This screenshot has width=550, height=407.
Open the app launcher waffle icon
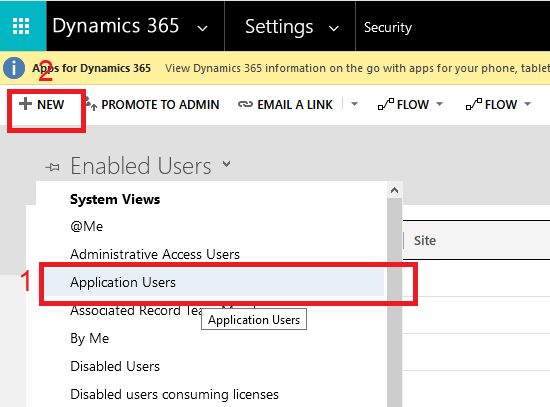click(21, 26)
